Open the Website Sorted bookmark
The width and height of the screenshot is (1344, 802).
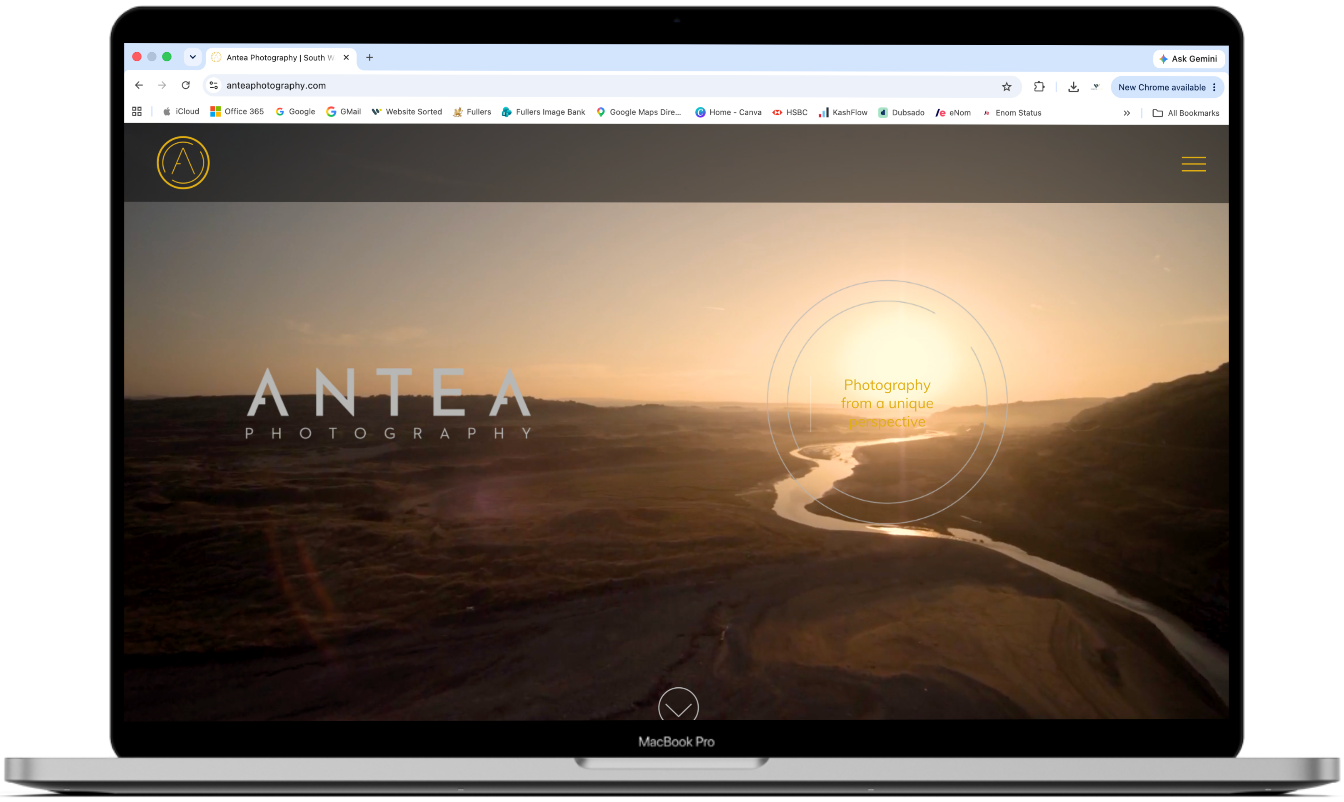click(407, 112)
